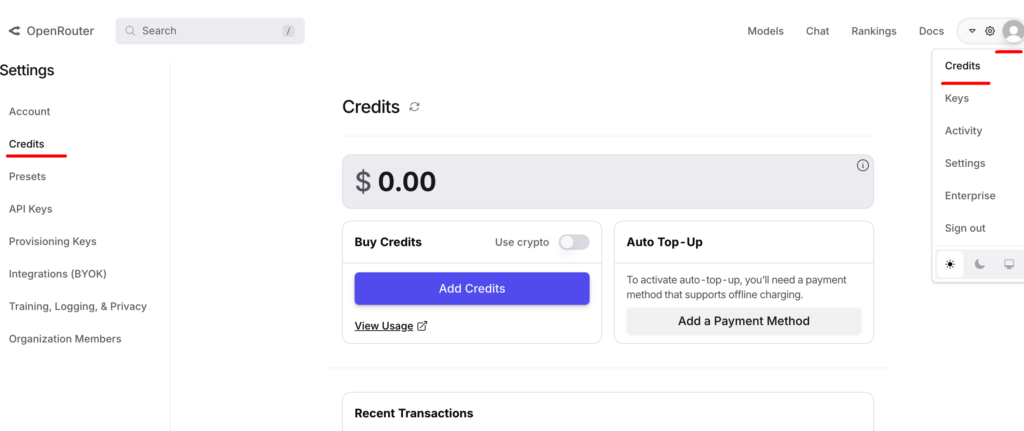Refresh the credits balance icon
1024x431 pixels.
click(414, 107)
